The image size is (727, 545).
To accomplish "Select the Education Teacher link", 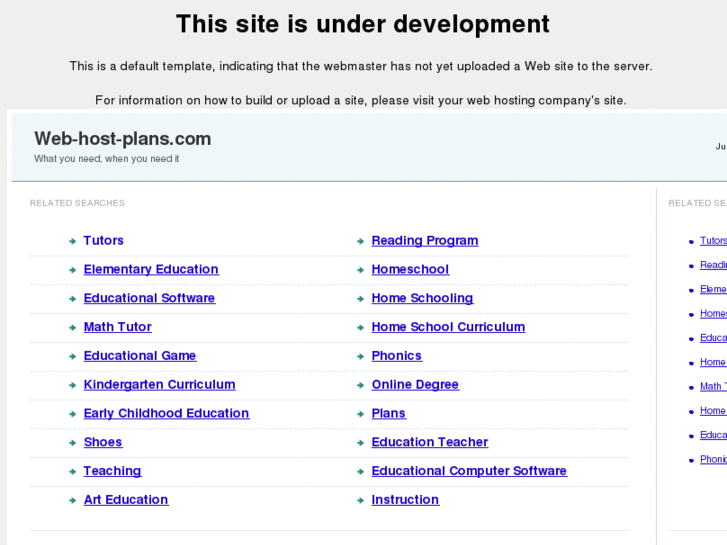I will coord(430,442).
